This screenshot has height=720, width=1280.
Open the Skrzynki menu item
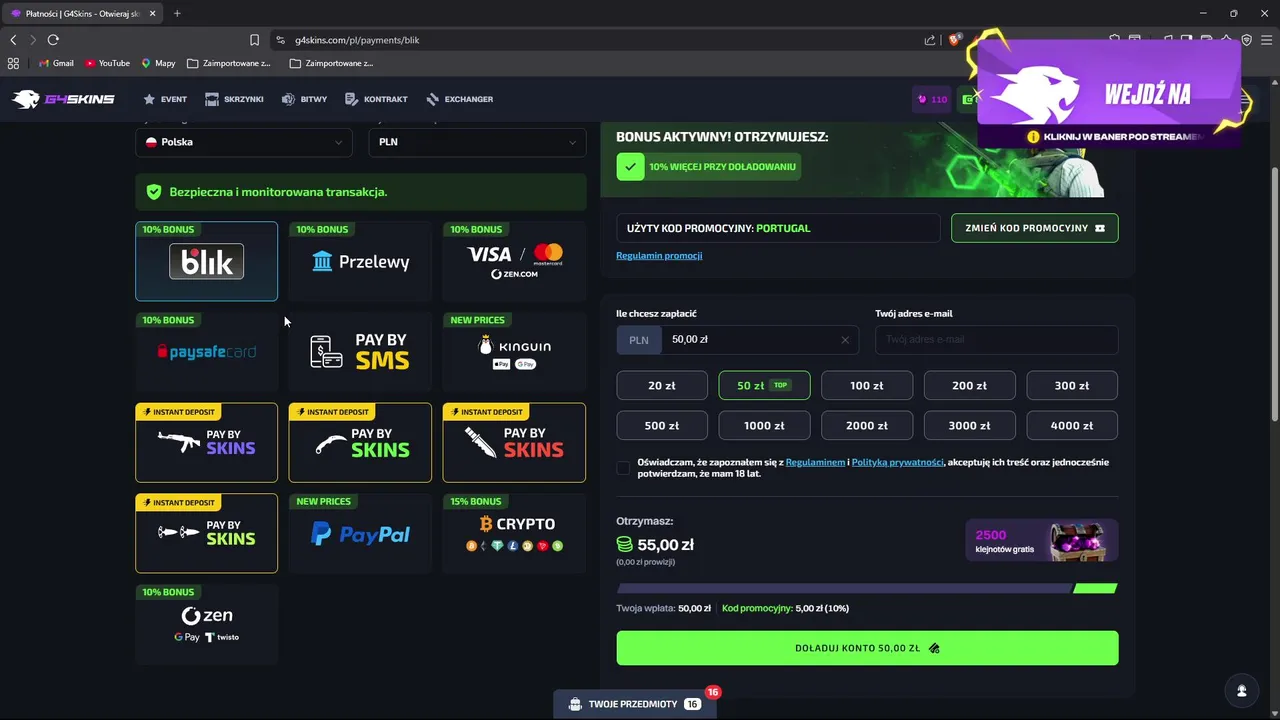(234, 99)
